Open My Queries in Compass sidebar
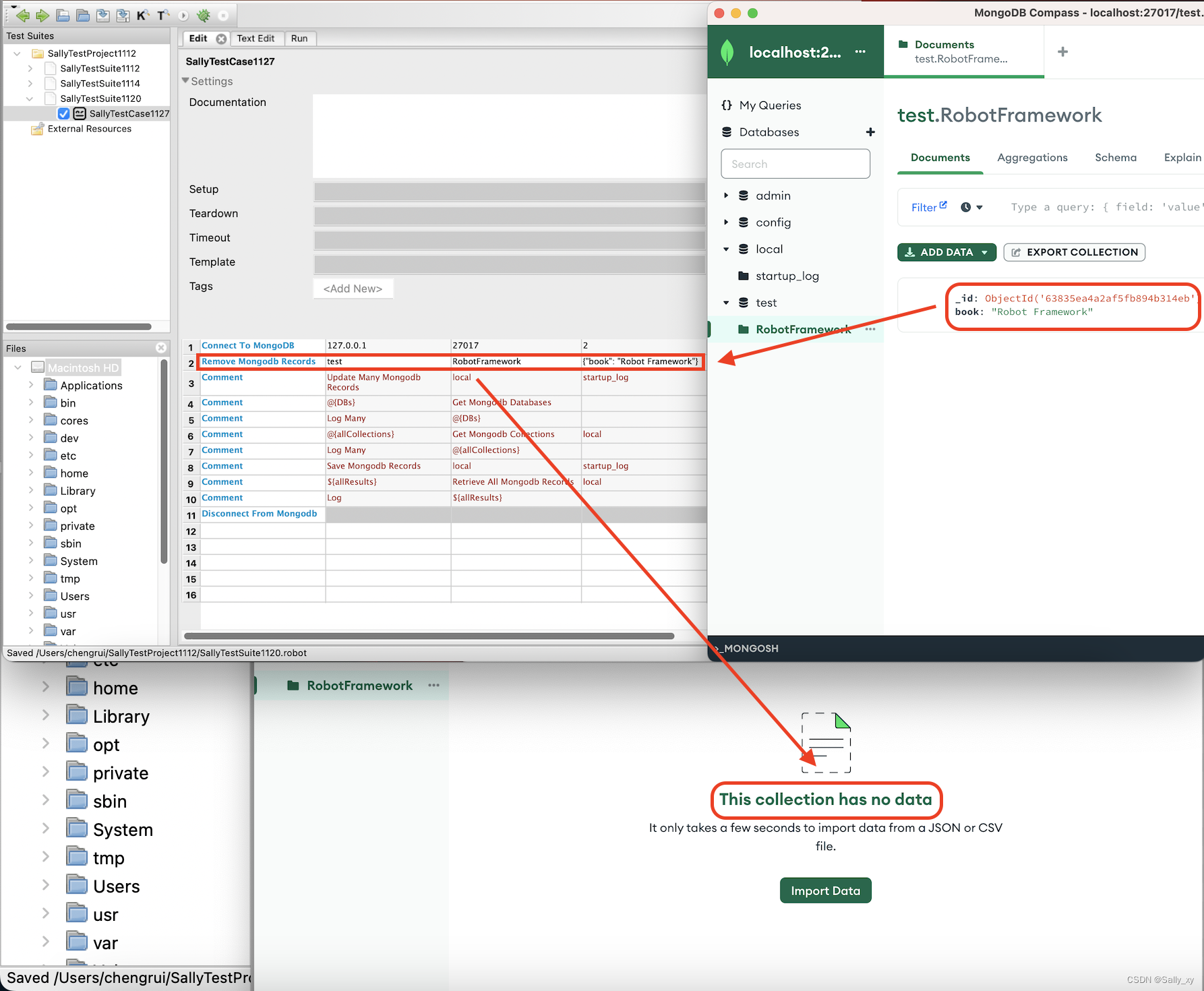Screen dimensions: 1204x991 click(770, 105)
